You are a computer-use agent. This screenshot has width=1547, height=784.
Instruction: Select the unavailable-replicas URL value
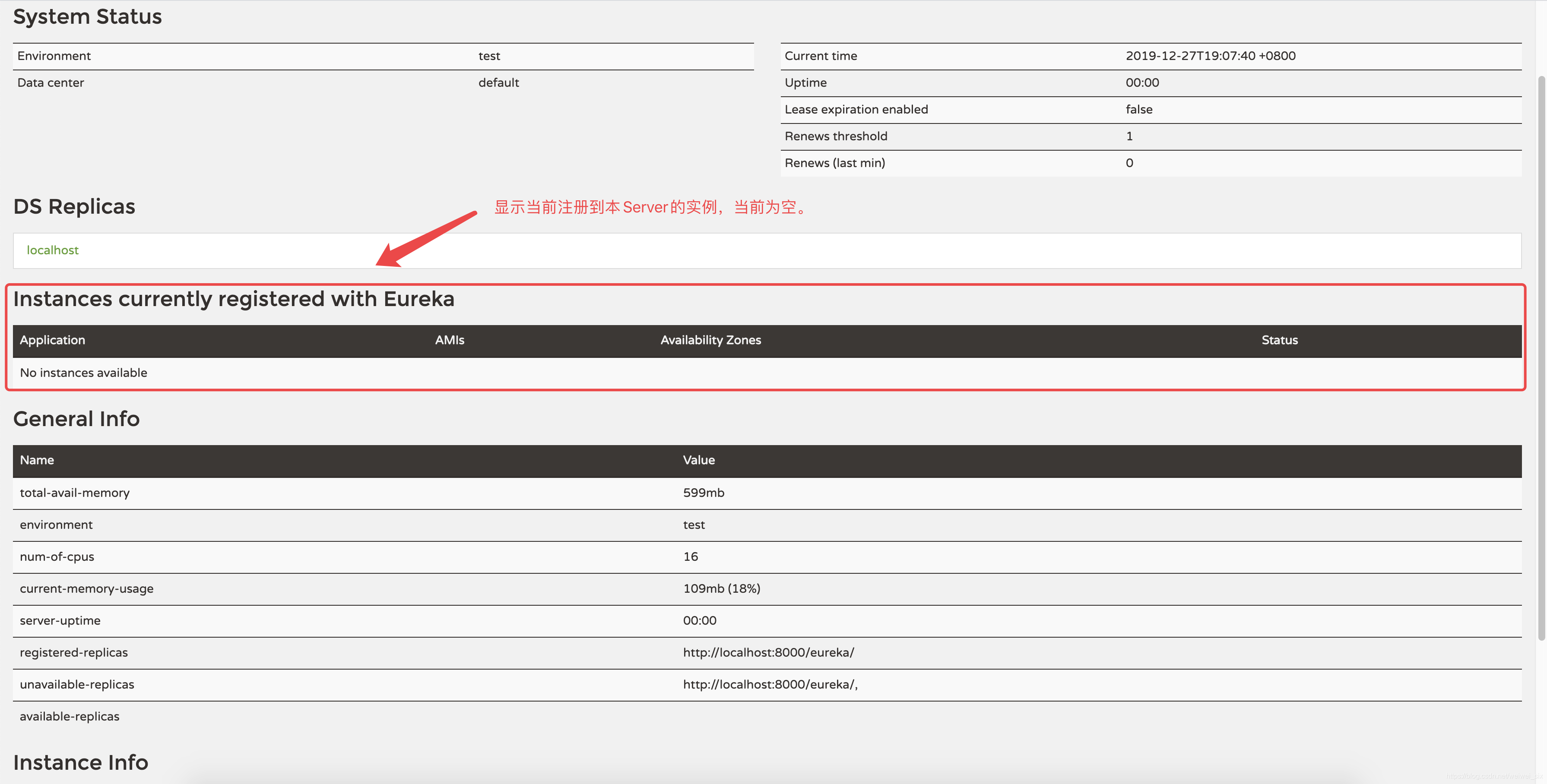(x=770, y=684)
